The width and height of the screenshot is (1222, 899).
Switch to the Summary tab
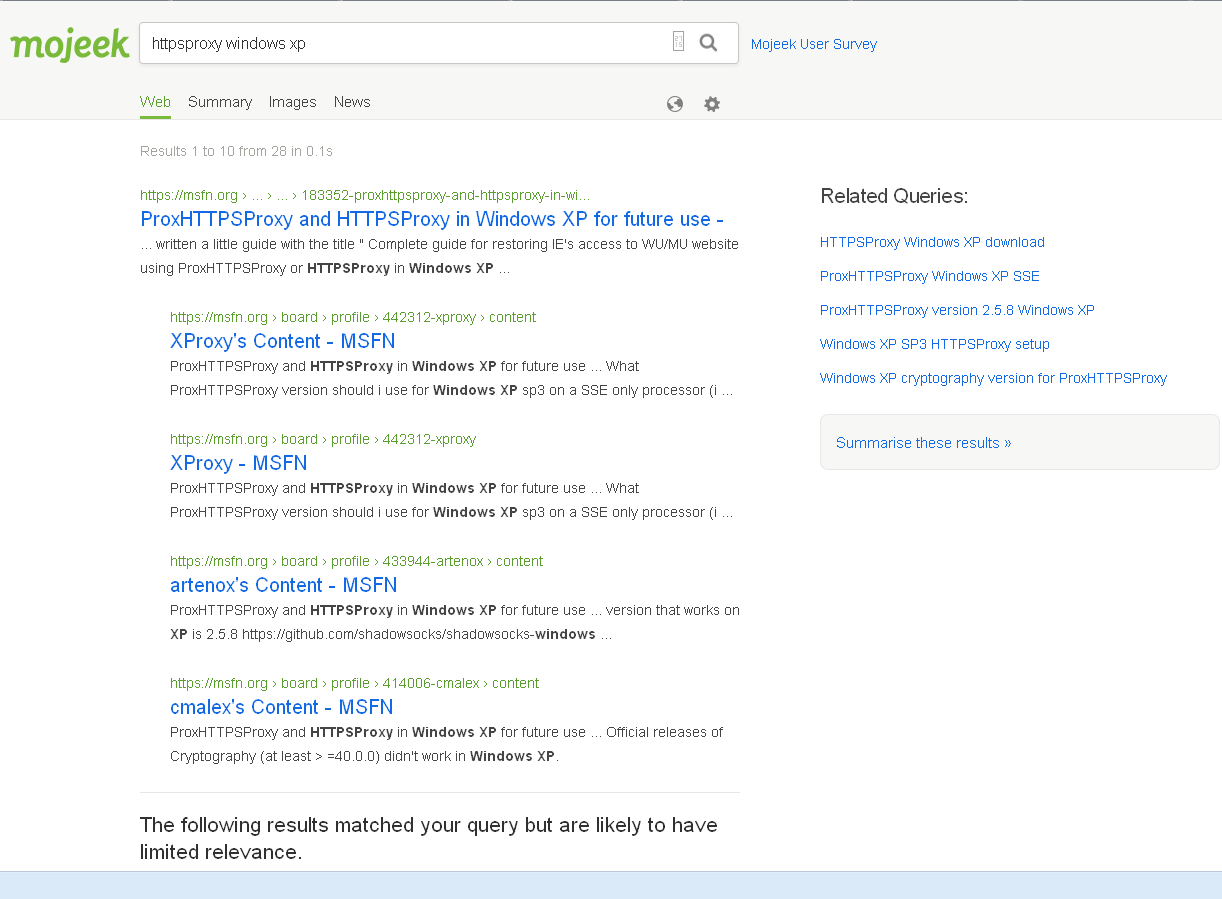click(220, 102)
